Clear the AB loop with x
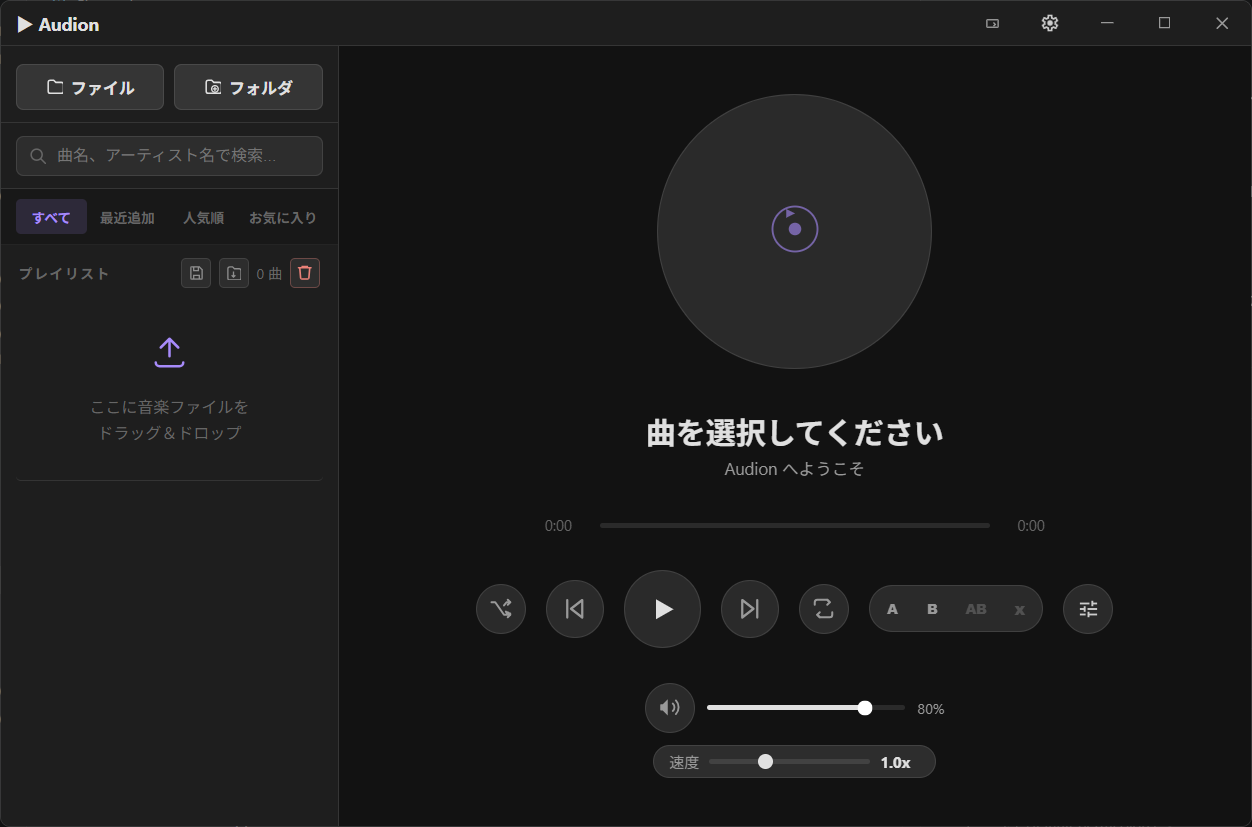This screenshot has height=827, width=1252. (x=1019, y=609)
